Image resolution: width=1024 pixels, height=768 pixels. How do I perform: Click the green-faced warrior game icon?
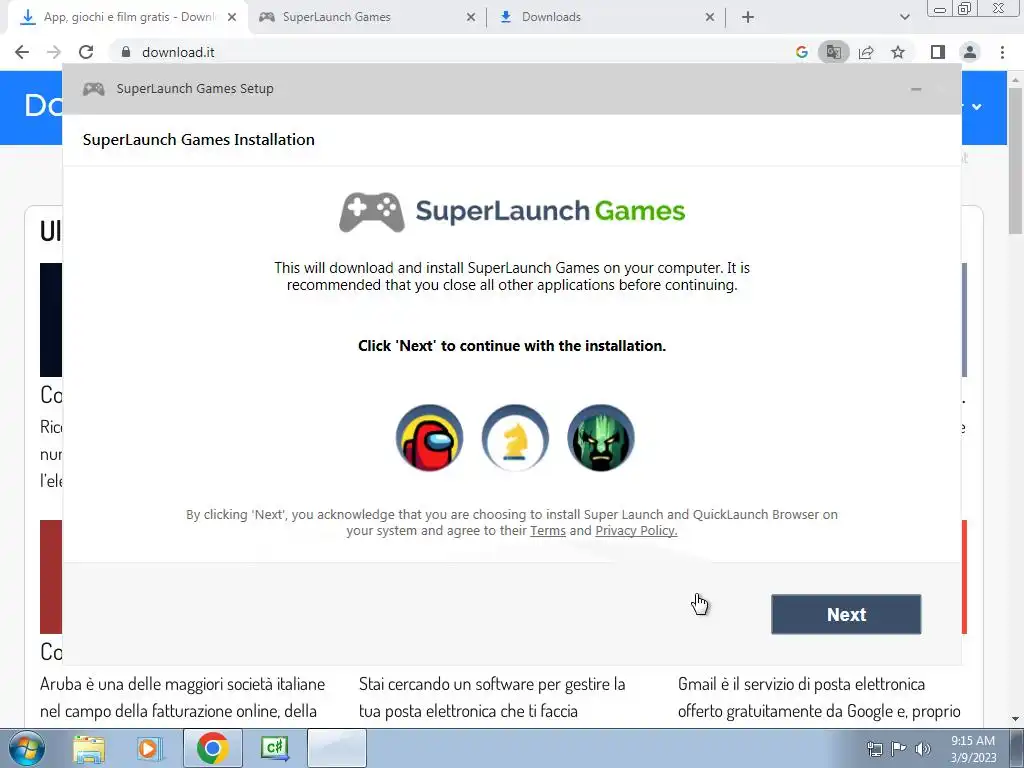click(x=600, y=437)
